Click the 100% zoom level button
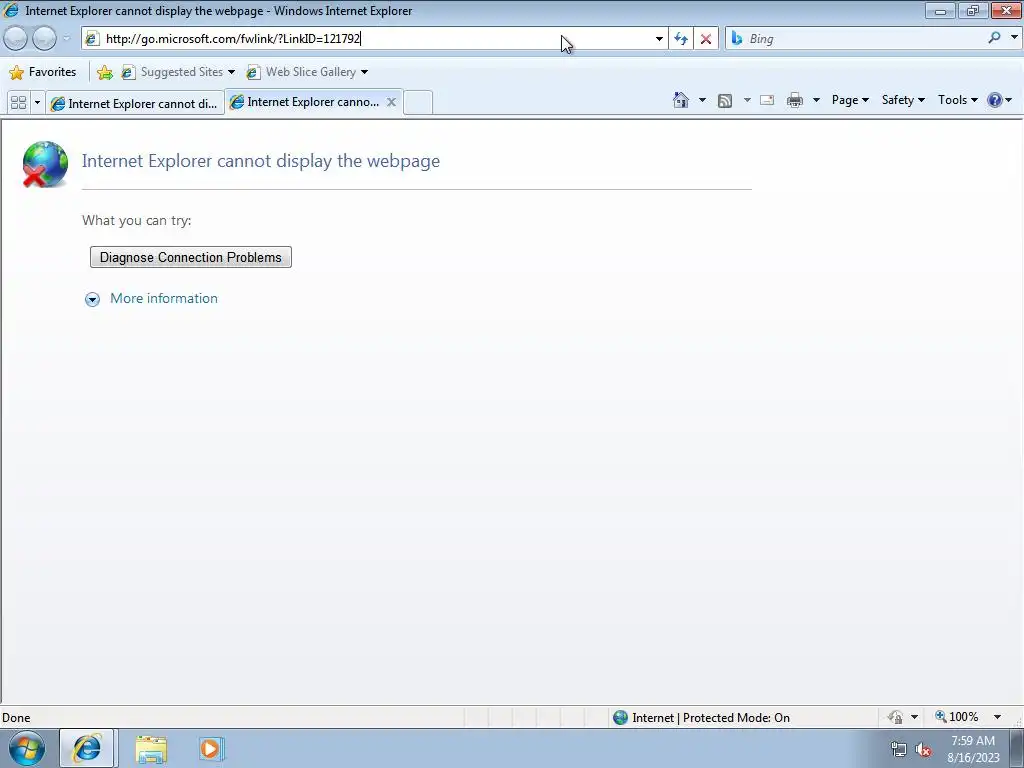The width and height of the screenshot is (1024, 768). coord(957,717)
